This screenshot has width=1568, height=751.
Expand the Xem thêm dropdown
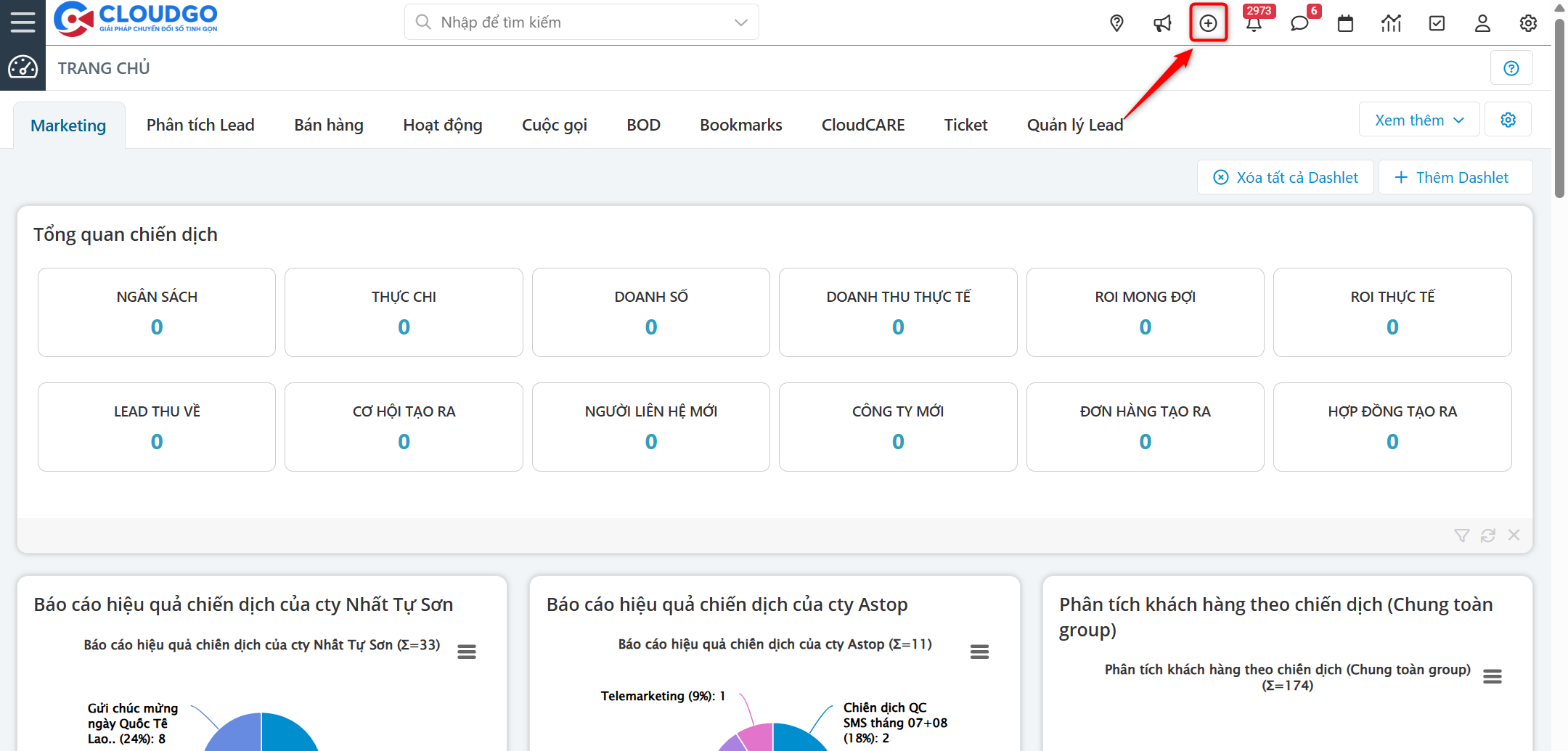click(1418, 120)
